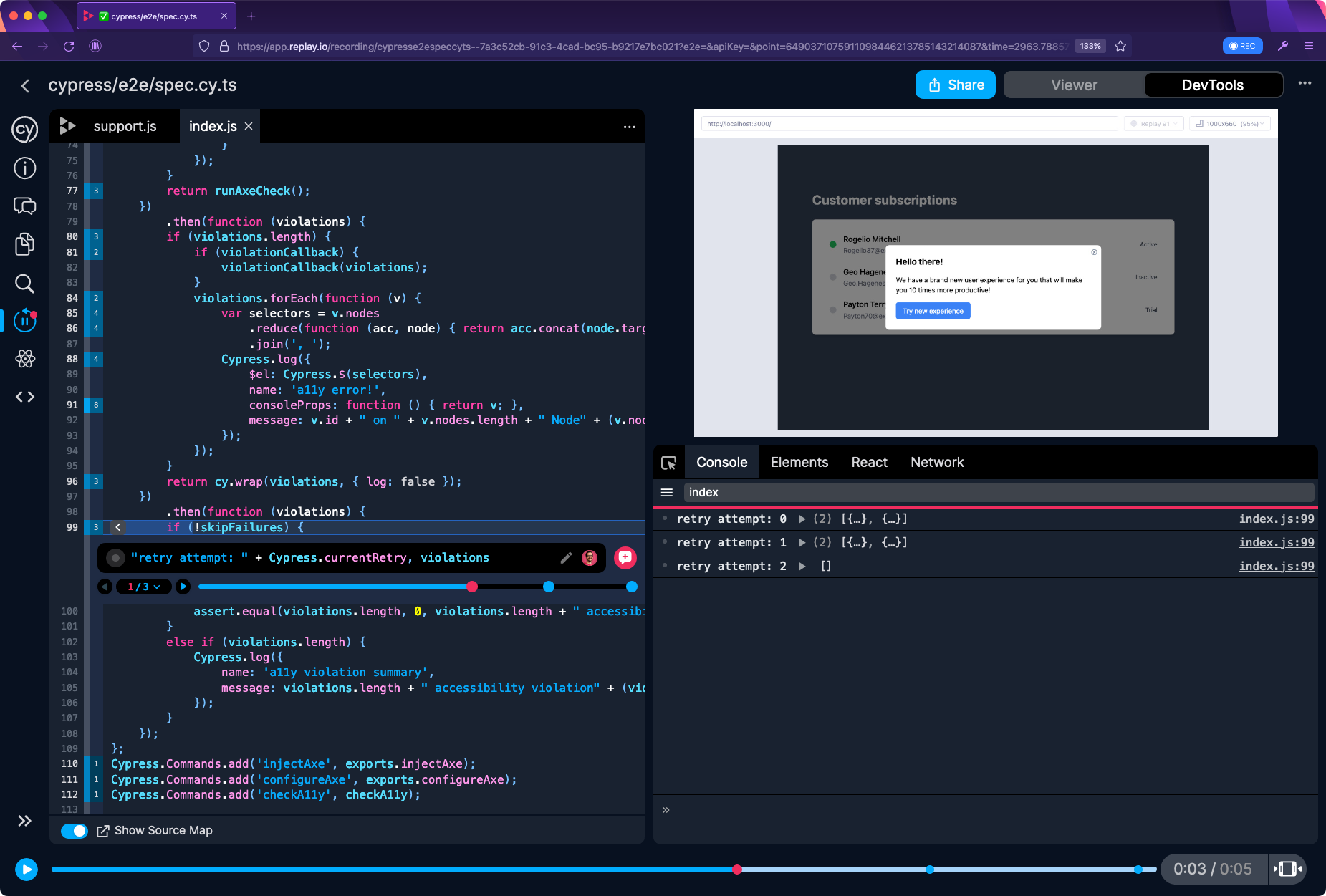1326x896 pixels.
Task: Collapse the print statement panel chevron on line 99
Action: coord(118,527)
